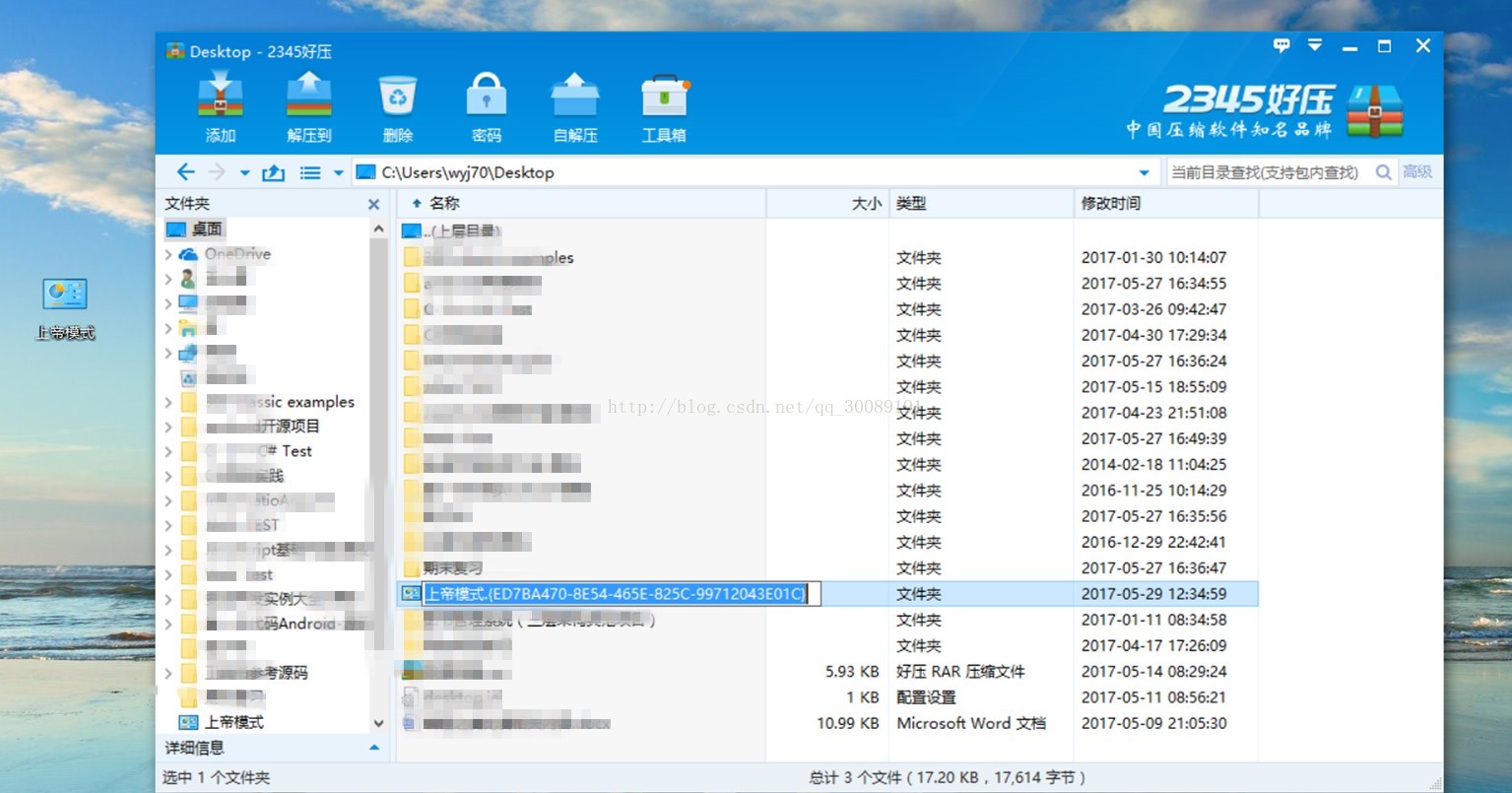Open the view mode dropdown arrow
The image size is (1512, 793).
[338, 173]
